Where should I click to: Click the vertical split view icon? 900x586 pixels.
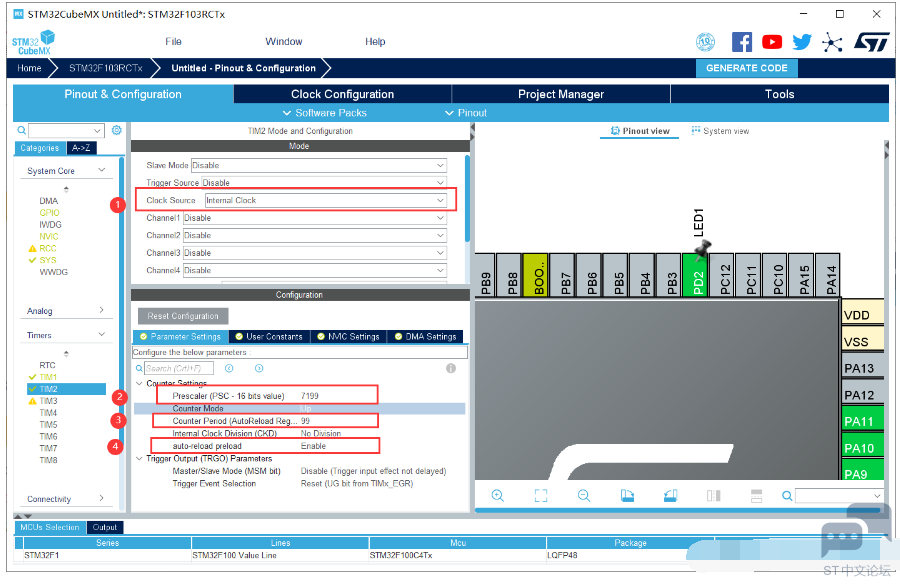pos(713,495)
